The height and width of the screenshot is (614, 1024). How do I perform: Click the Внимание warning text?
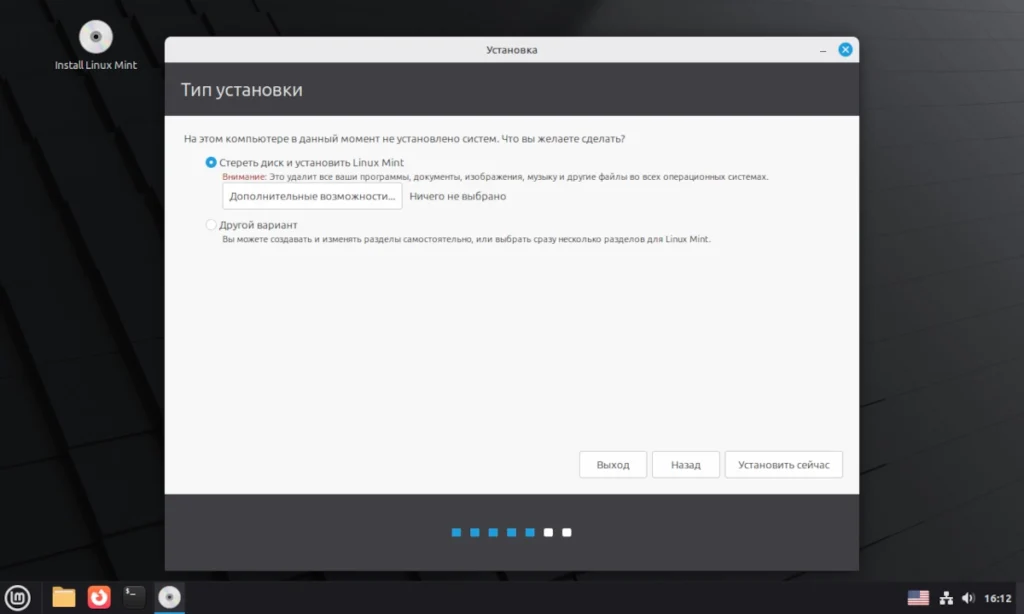(244, 177)
